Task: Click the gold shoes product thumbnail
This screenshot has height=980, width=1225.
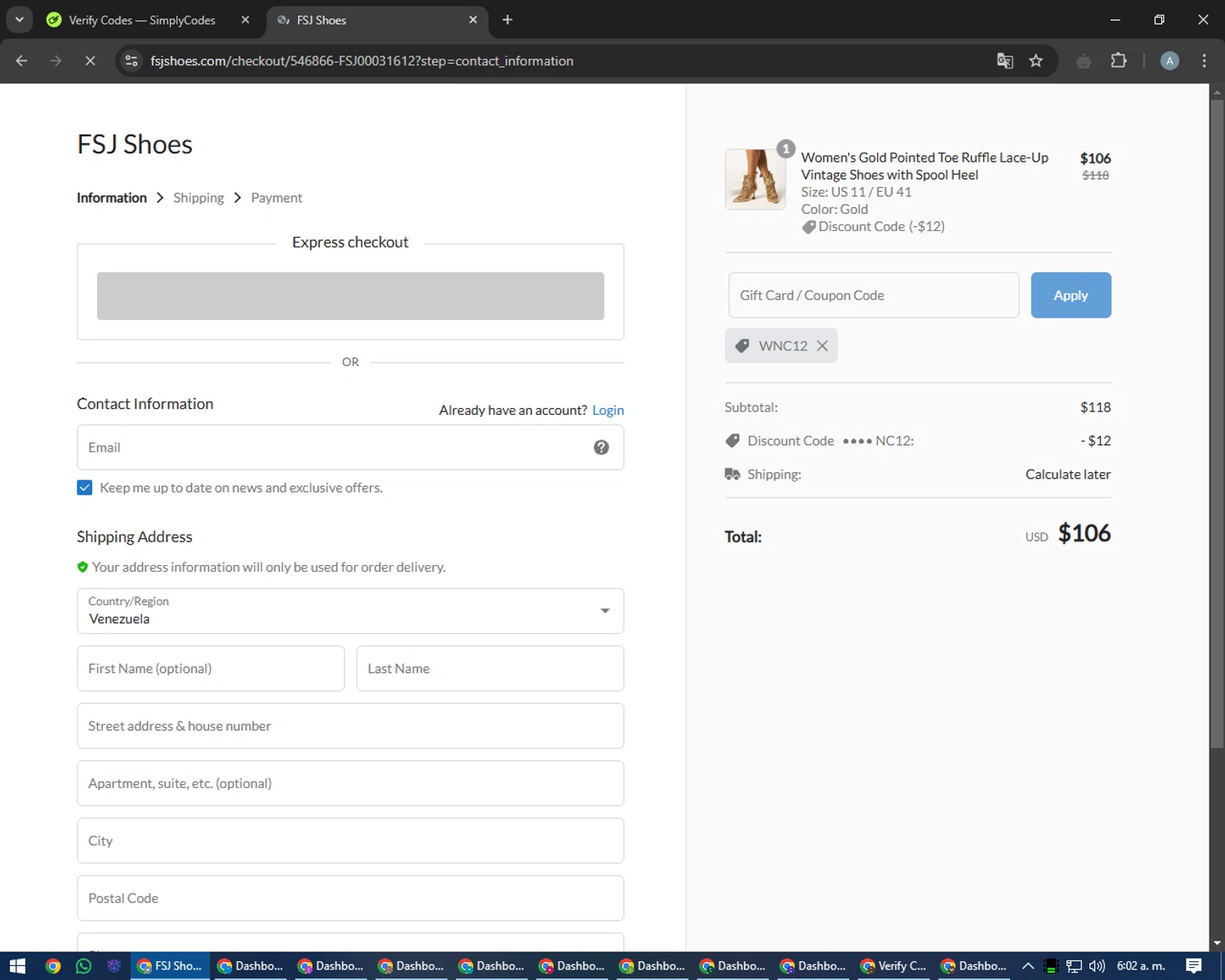Action: point(755,180)
